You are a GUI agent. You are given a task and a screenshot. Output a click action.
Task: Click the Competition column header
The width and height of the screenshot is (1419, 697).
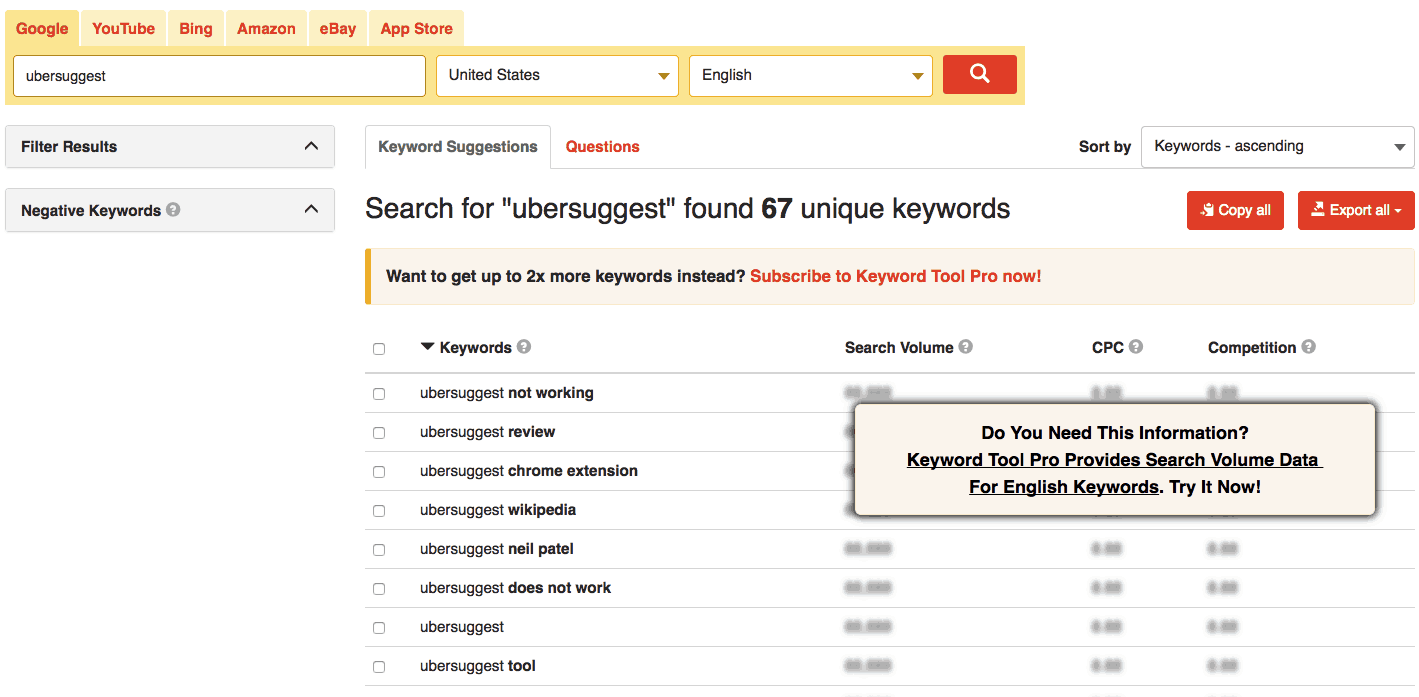click(1252, 348)
